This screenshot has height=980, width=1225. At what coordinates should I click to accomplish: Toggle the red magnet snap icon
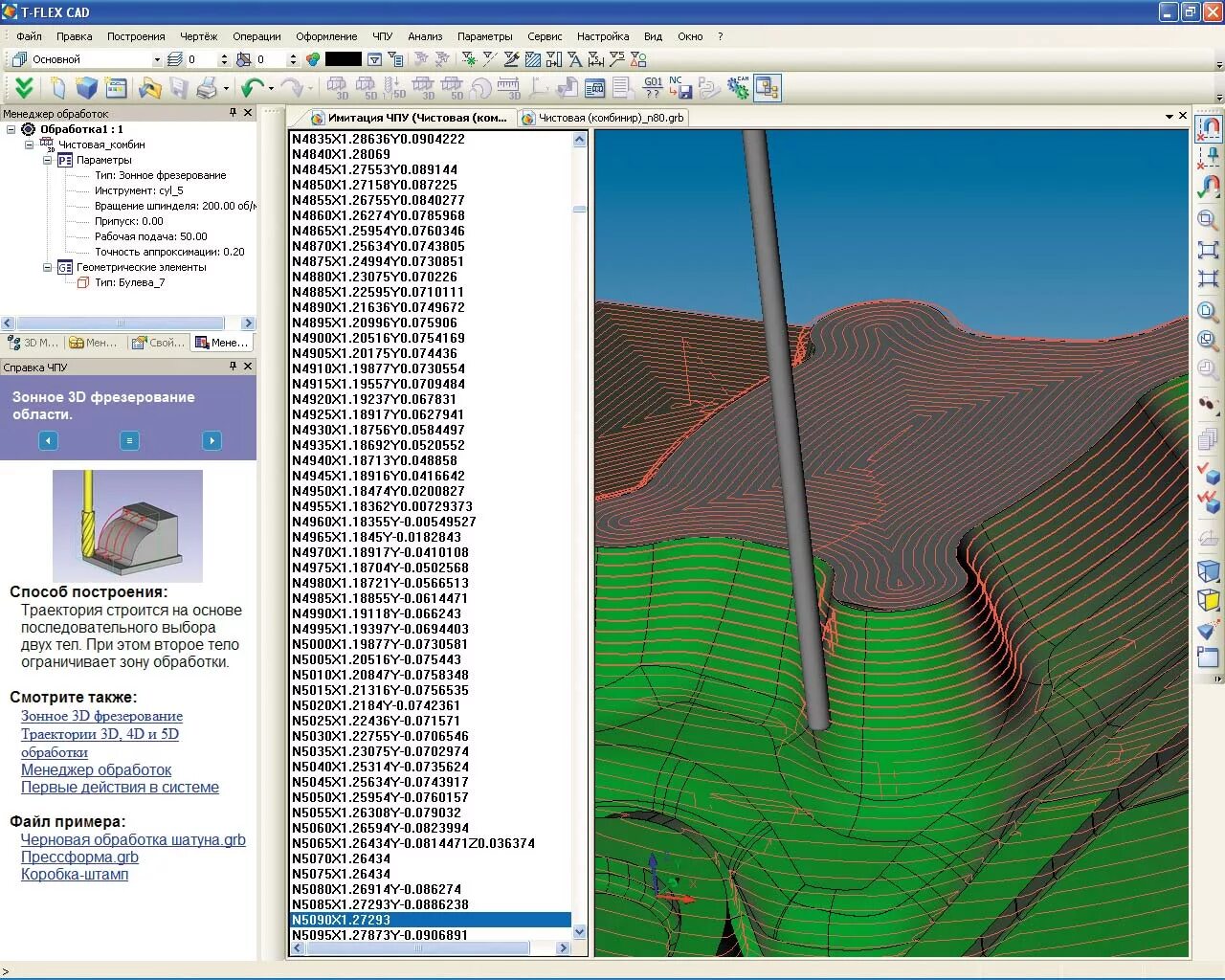pyautogui.click(x=1209, y=127)
